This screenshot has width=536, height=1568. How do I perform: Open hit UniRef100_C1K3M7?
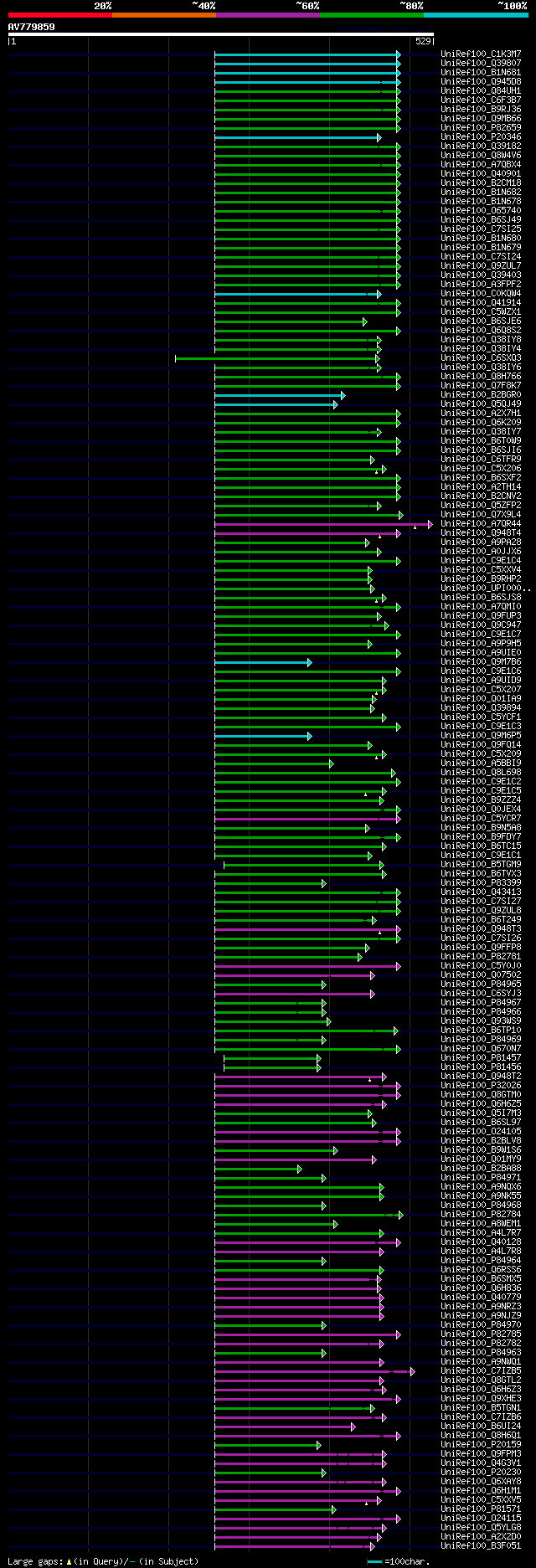(481, 54)
